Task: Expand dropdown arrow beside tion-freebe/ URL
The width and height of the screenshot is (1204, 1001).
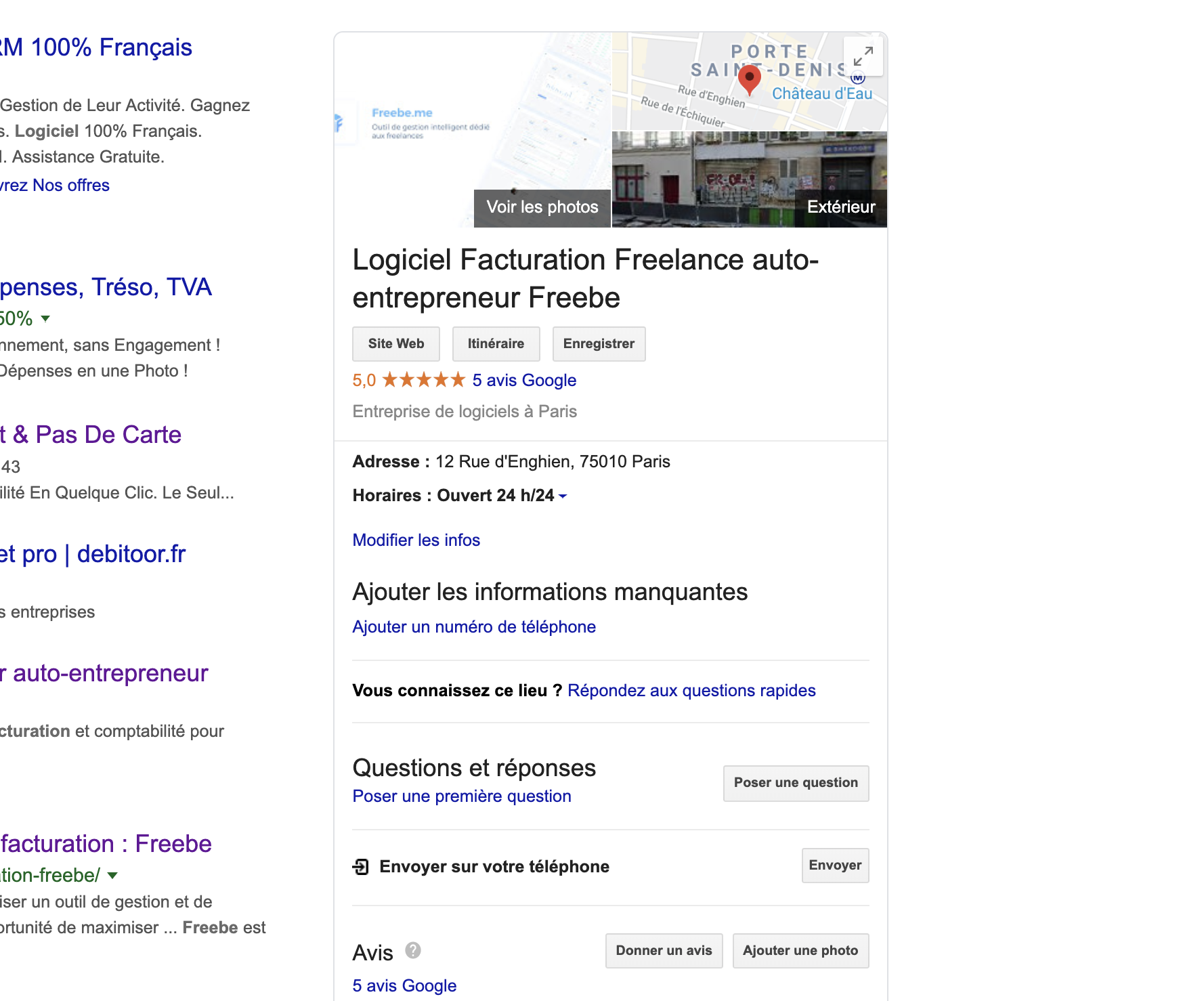Action: [x=112, y=875]
